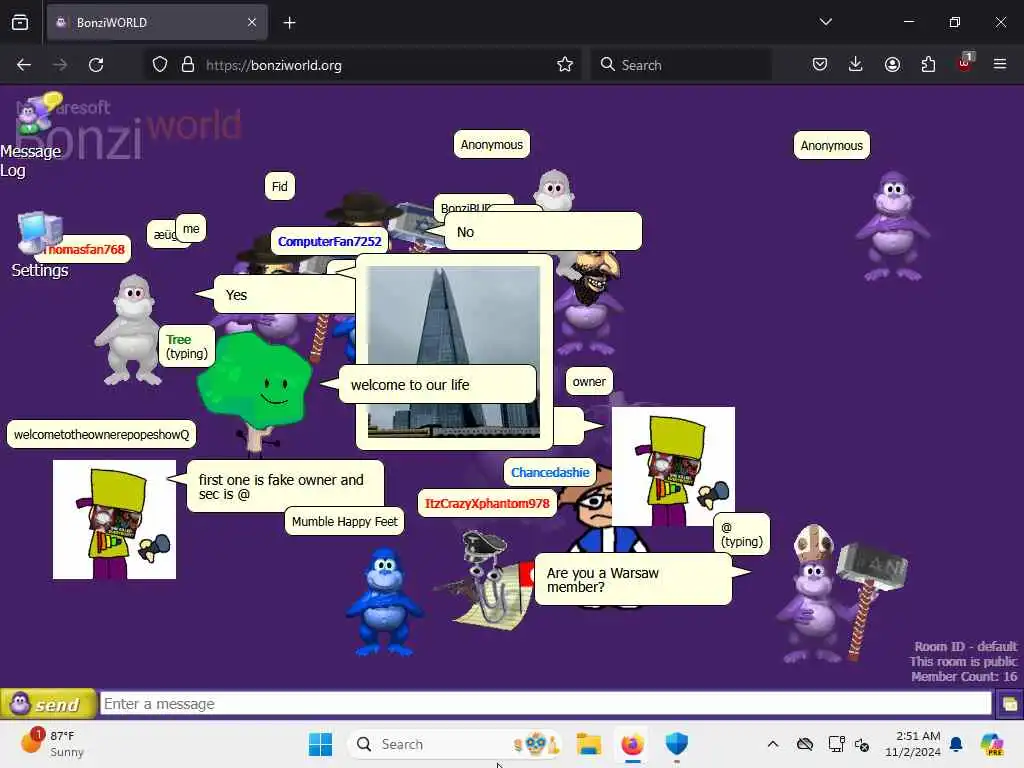Screen dimensions: 1024x768
Task: Click the ItzCrazyXphantom978 name tag
Action: [x=487, y=504]
